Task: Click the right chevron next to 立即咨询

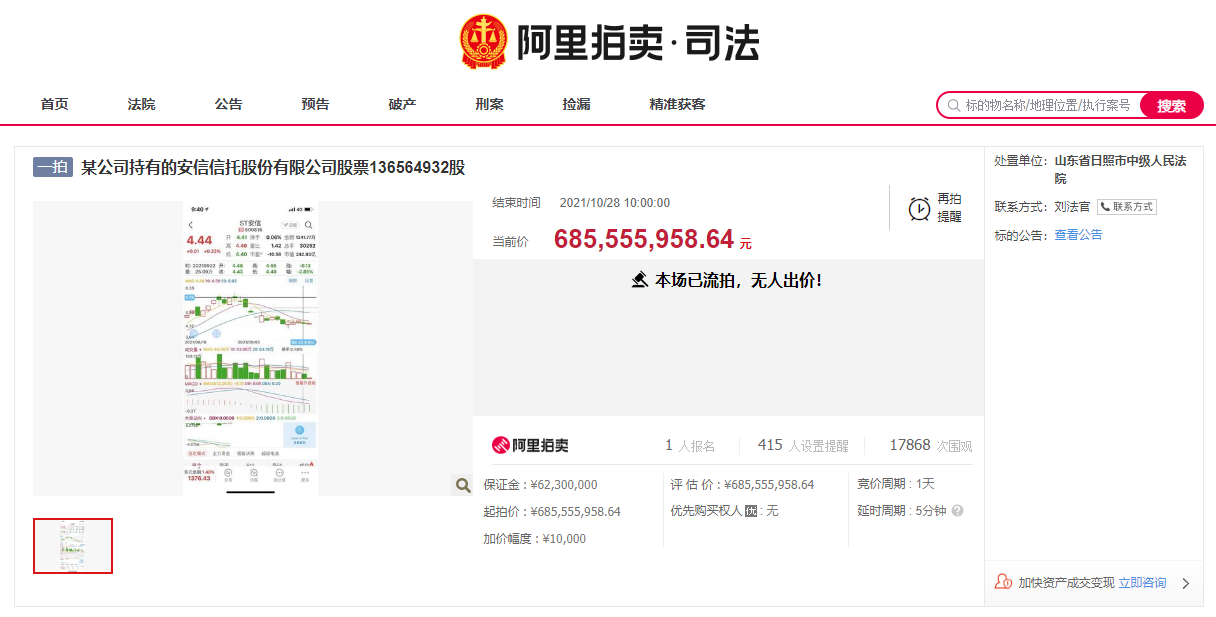Action: (1186, 583)
